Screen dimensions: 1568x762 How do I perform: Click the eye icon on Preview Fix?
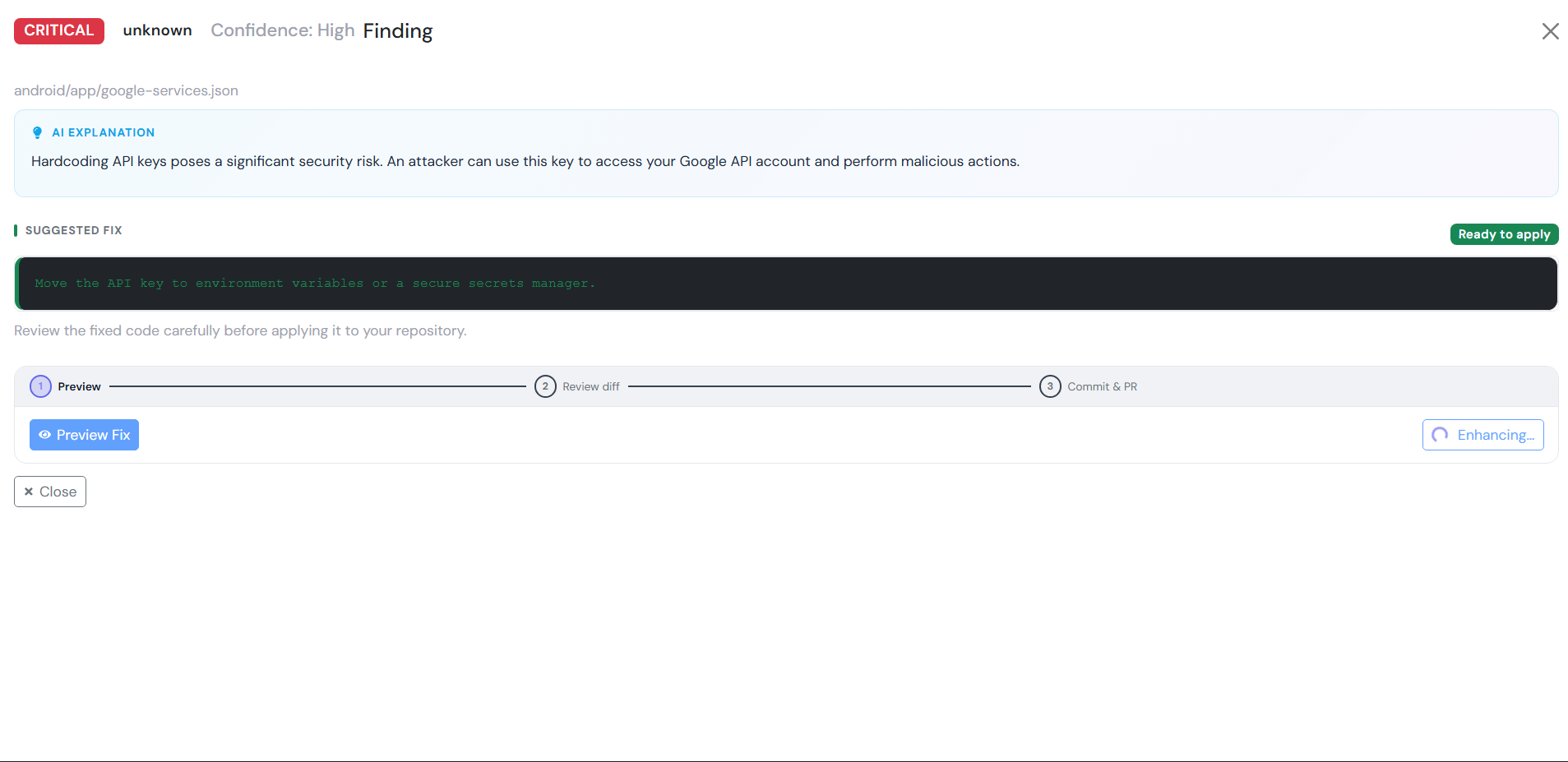click(x=45, y=435)
